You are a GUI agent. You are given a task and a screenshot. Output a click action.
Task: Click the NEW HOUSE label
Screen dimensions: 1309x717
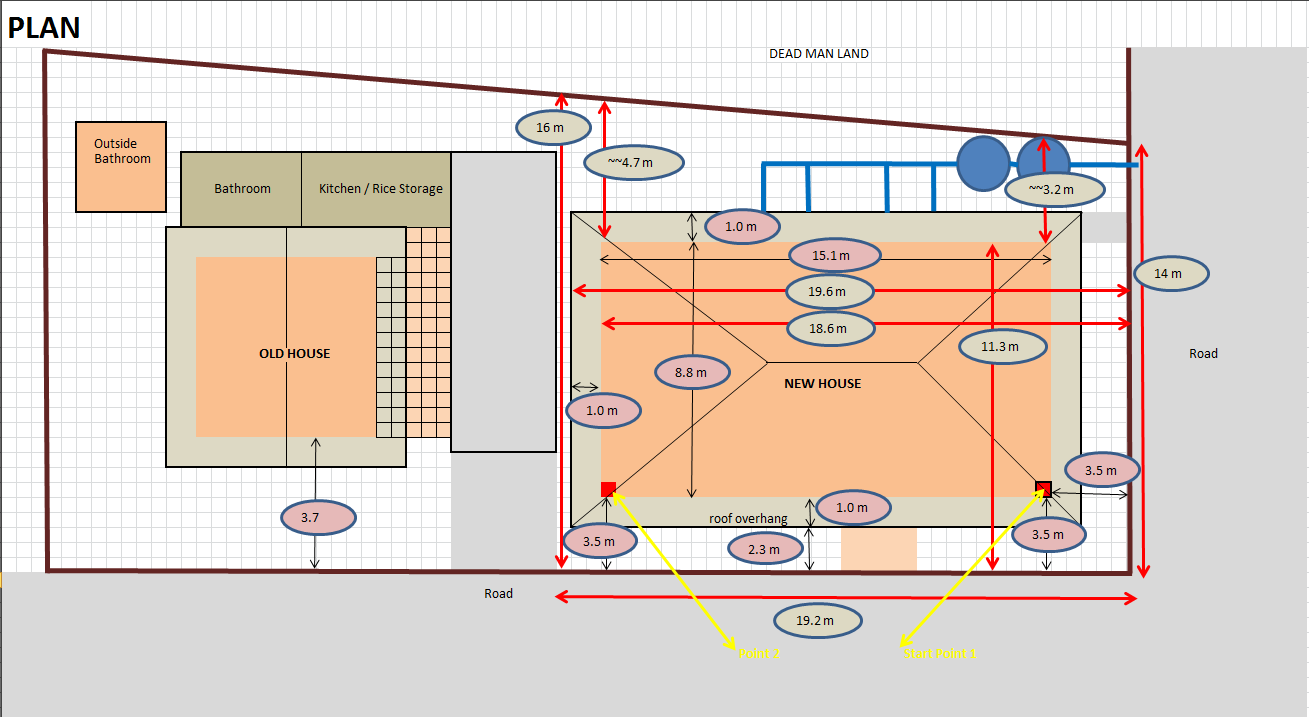822,384
